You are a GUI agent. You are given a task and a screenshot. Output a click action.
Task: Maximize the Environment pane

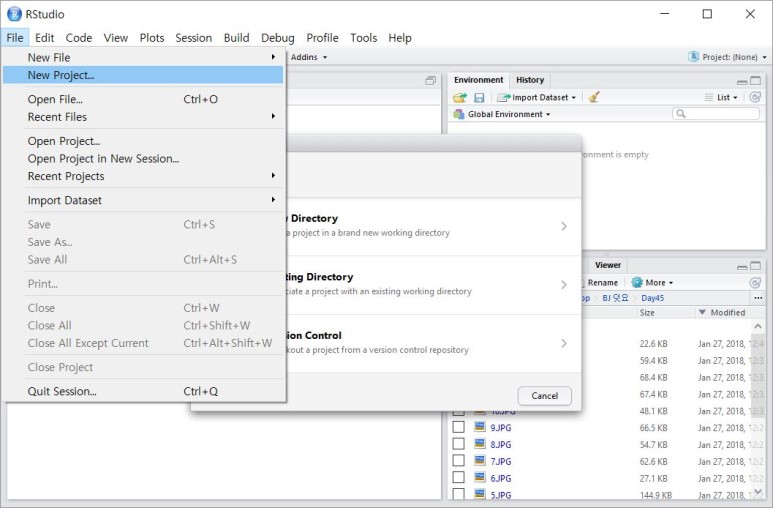point(755,80)
